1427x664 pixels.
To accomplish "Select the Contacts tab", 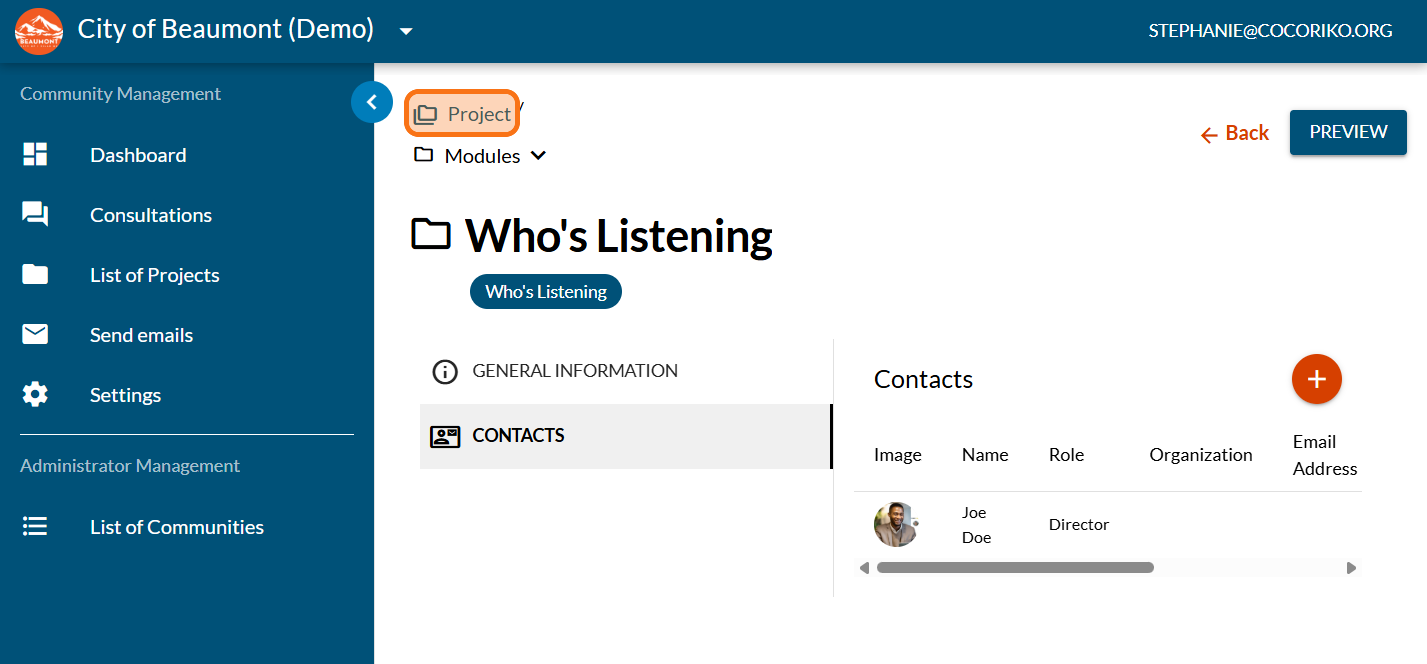I will (x=518, y=436).
